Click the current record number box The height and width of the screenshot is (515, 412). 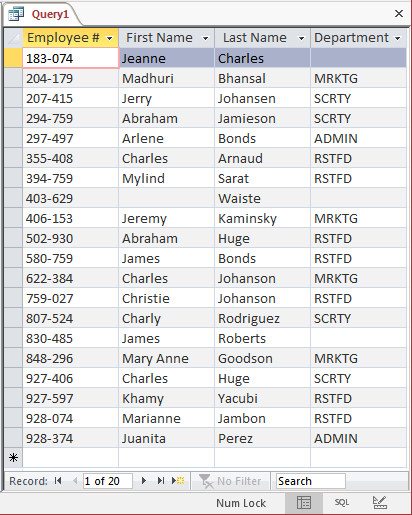pyautogui.click(x=107, y=481)
